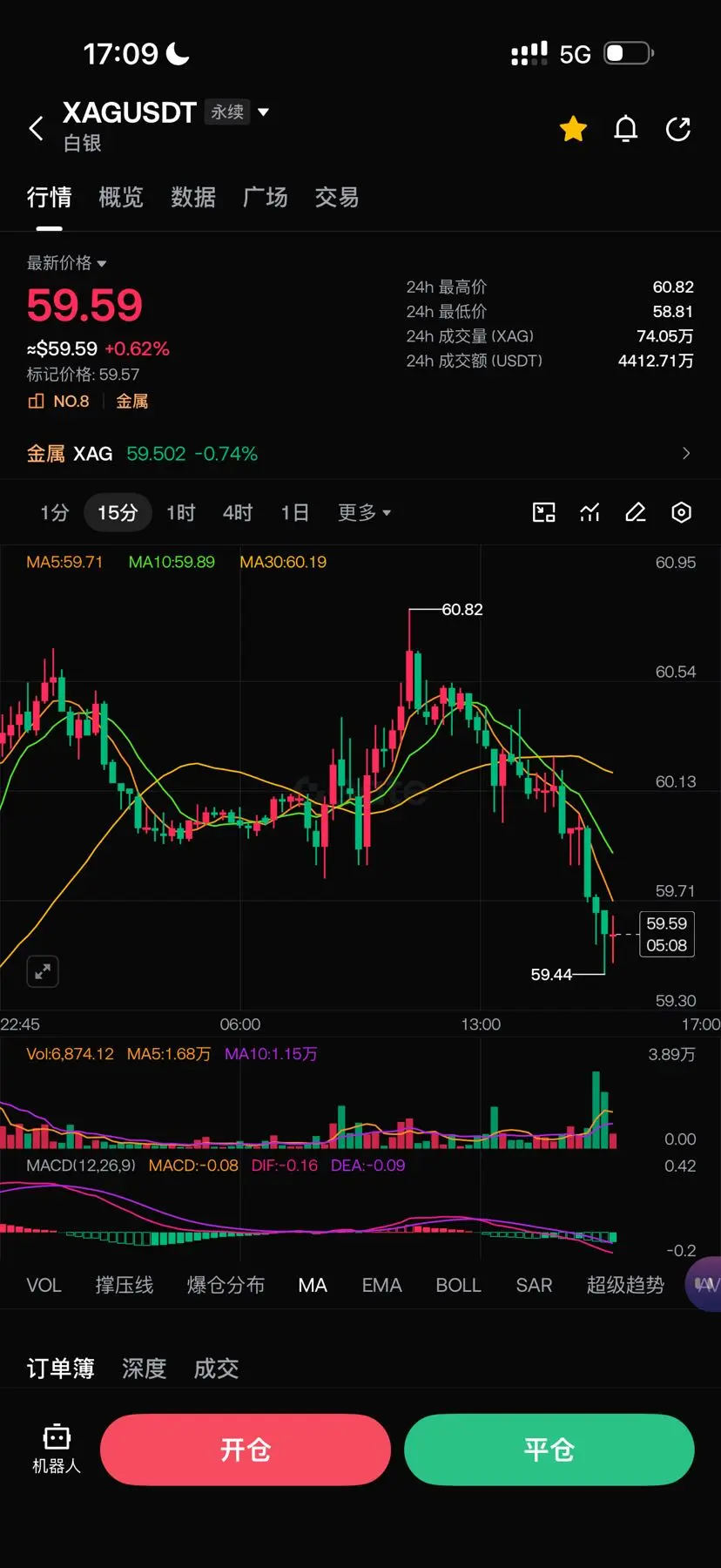
Task: Select the EMA indicator
Action: 381,1285
